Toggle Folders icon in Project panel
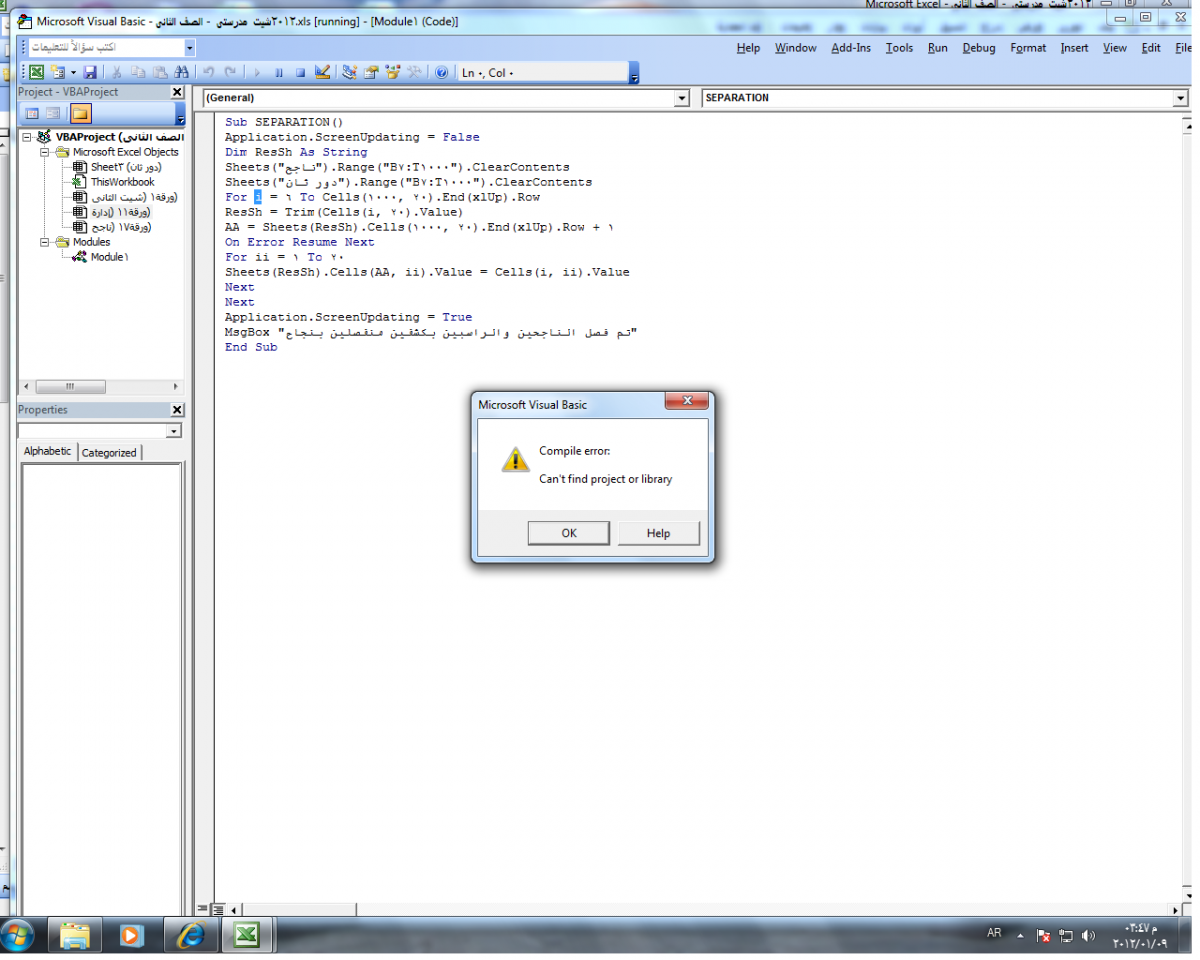 [80, 113]
